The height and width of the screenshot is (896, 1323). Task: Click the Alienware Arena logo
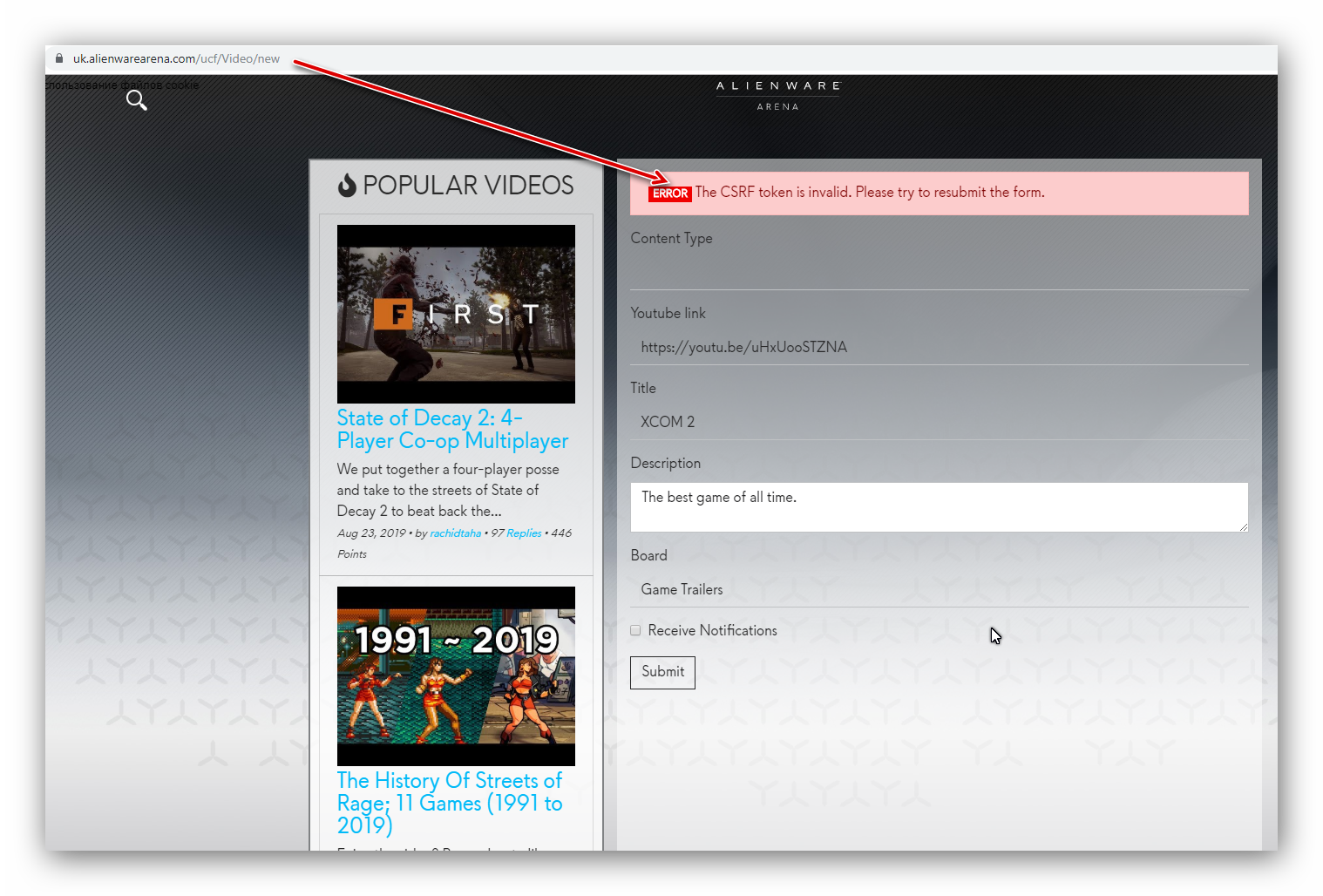(x=777, y=96)
